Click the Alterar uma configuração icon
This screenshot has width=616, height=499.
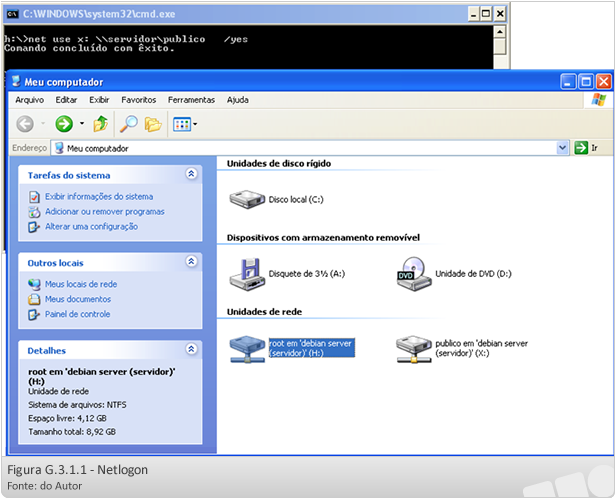coord(34,227)
